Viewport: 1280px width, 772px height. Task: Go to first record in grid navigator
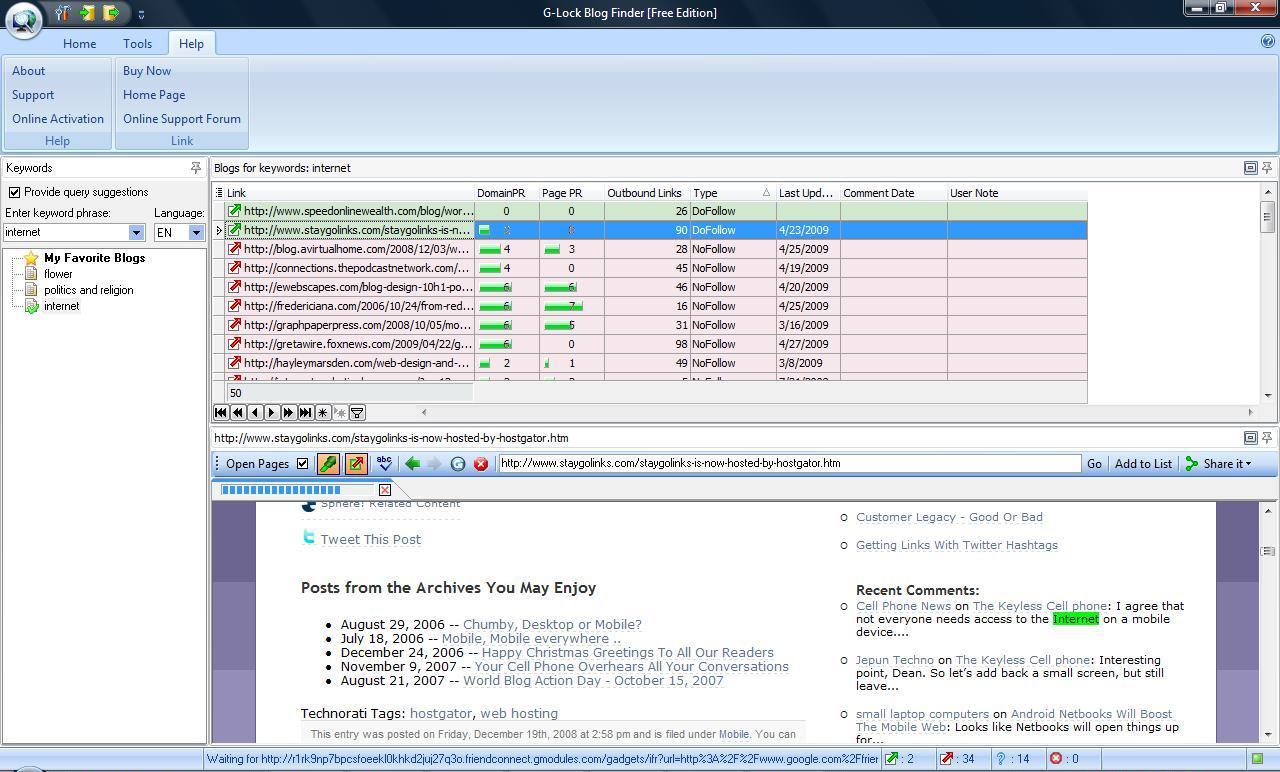[221, 412]
